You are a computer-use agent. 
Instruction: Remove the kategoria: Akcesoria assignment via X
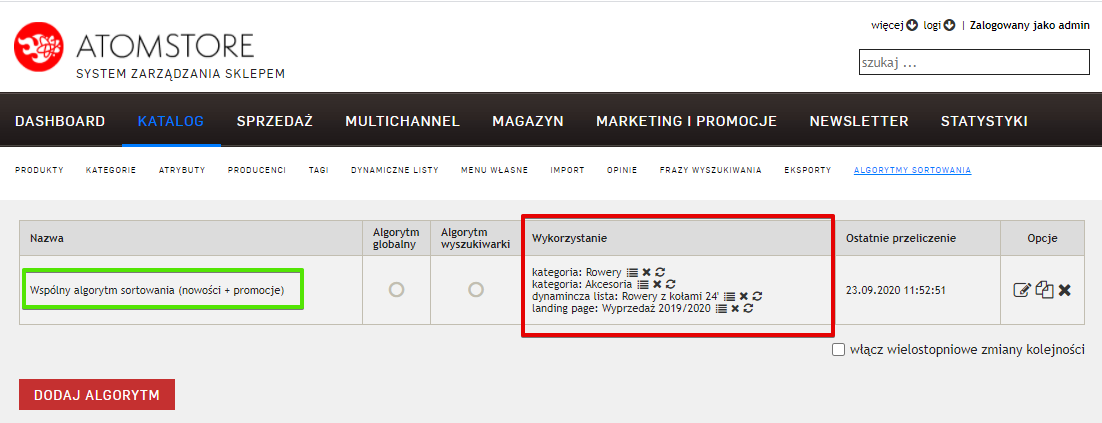657,284
